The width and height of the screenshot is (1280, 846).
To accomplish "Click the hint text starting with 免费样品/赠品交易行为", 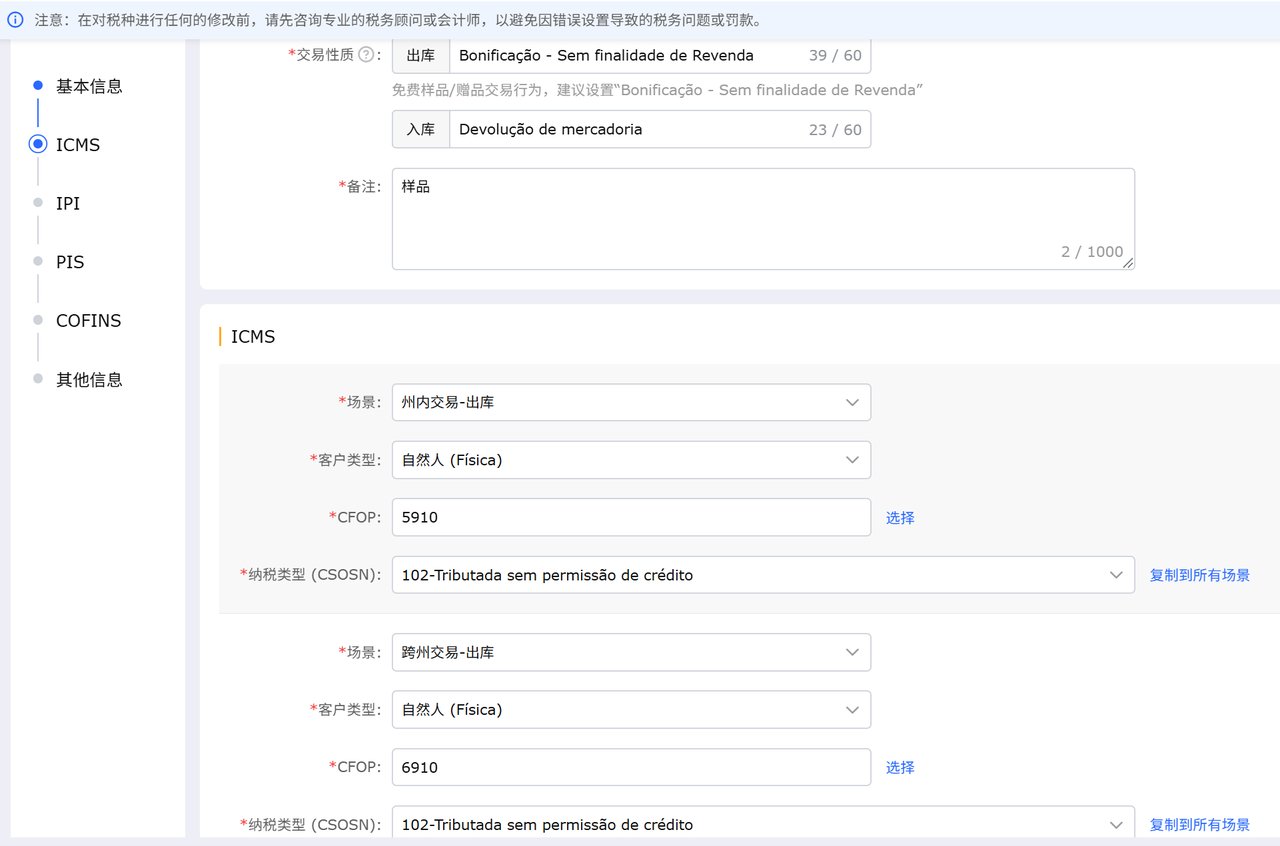I will (657, 90).
